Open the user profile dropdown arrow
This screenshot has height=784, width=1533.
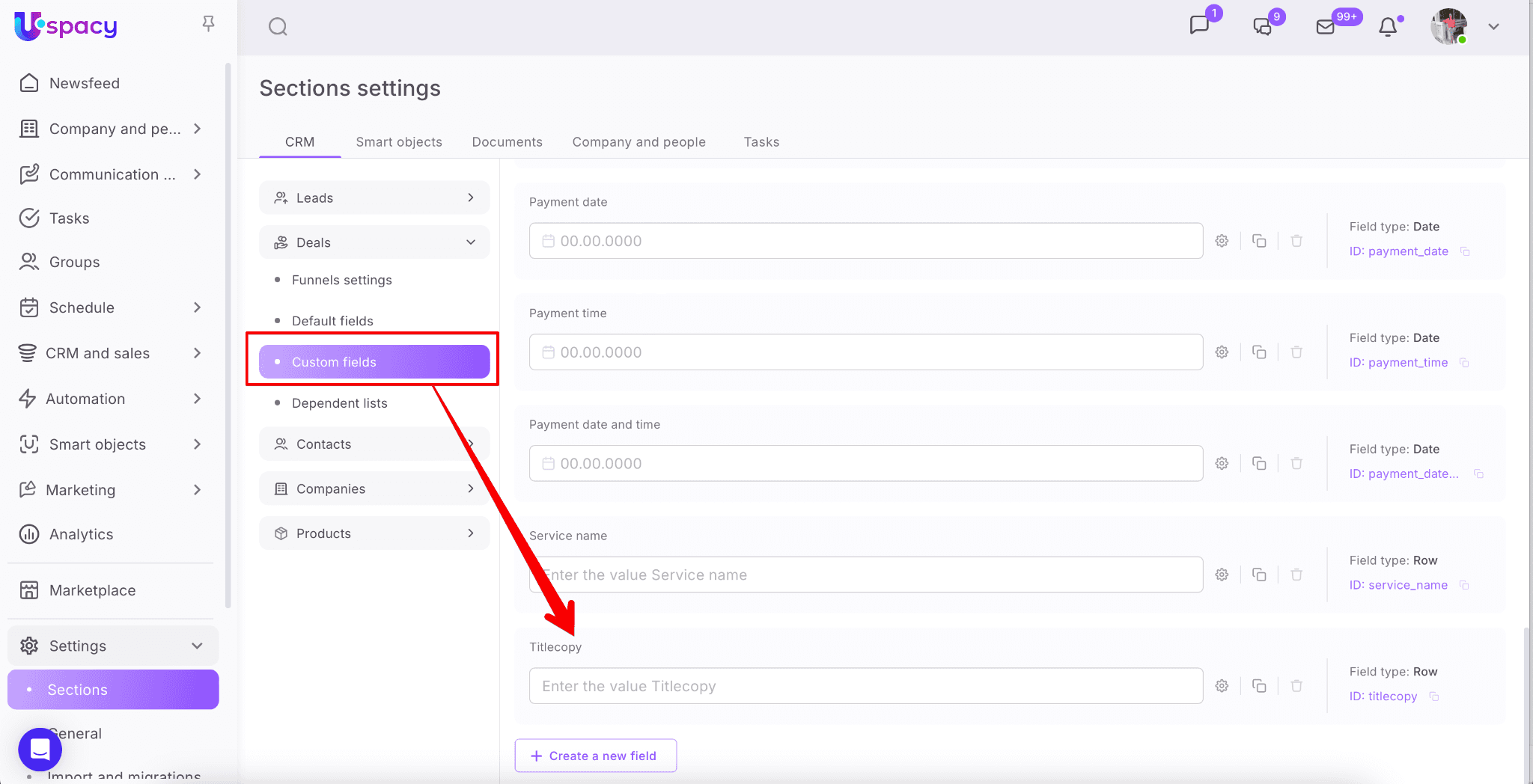tap(1493, 27)
